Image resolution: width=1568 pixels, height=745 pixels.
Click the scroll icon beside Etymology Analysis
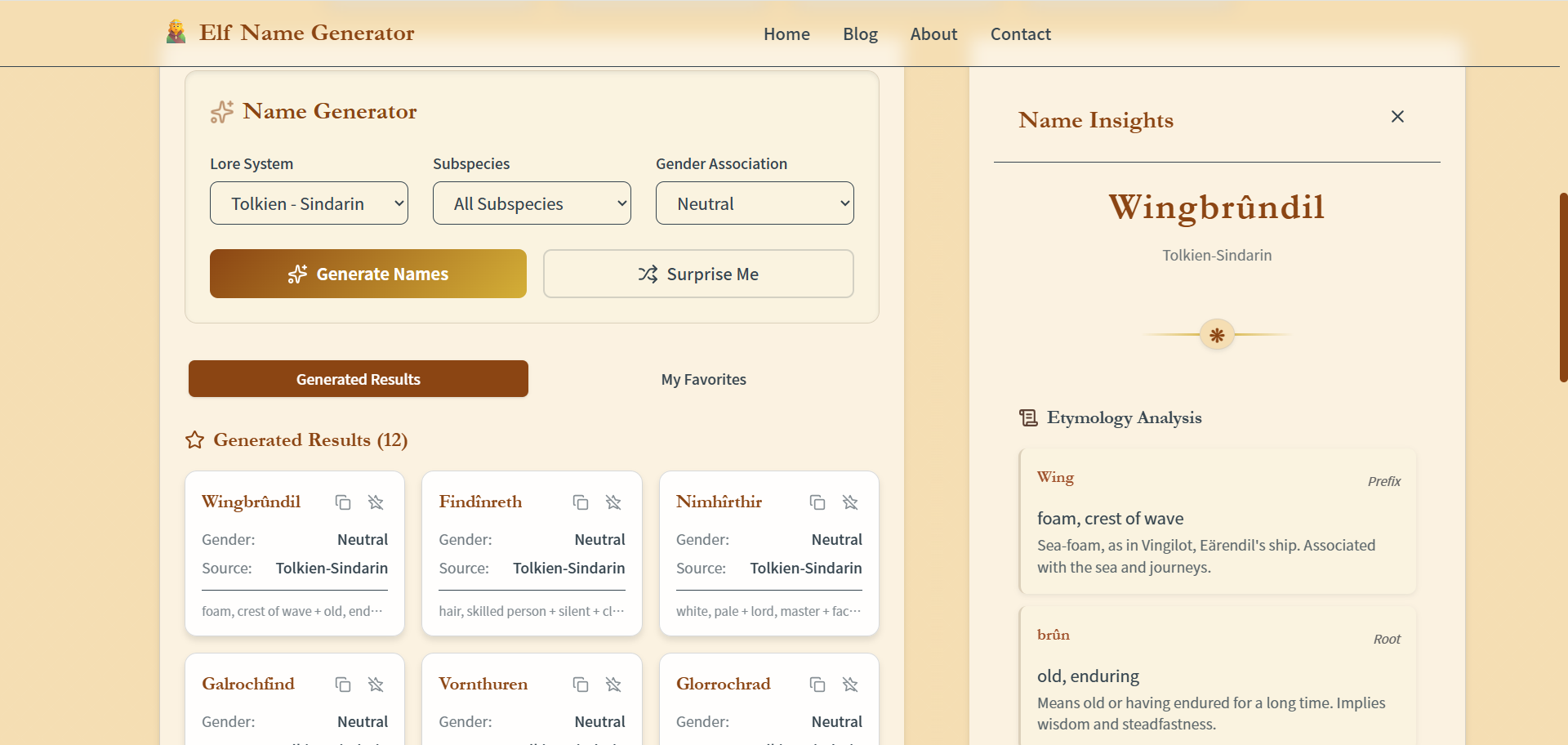click(x=1028, y=418)
